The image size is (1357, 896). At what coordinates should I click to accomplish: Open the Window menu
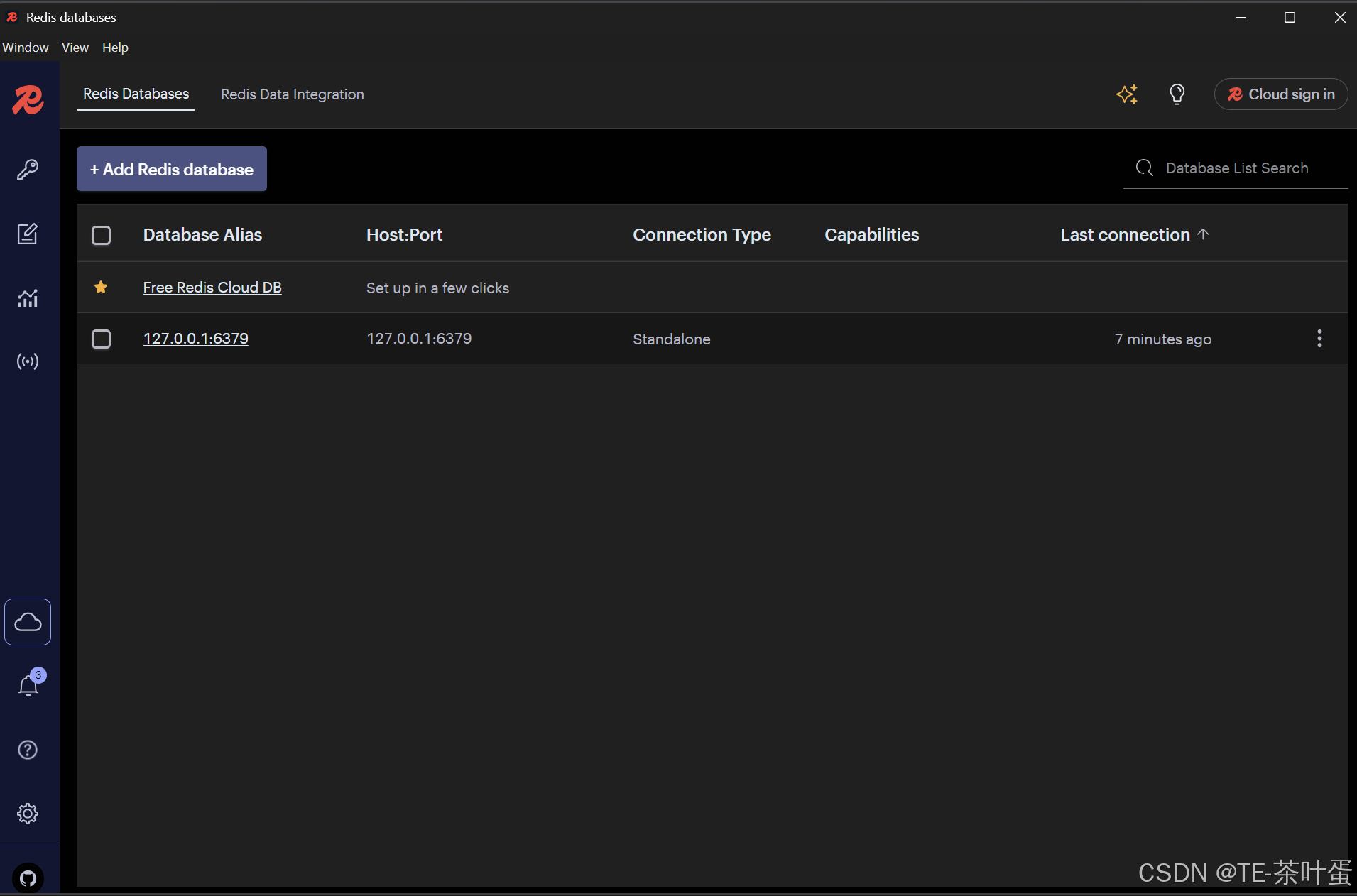(x=26, y=48)
